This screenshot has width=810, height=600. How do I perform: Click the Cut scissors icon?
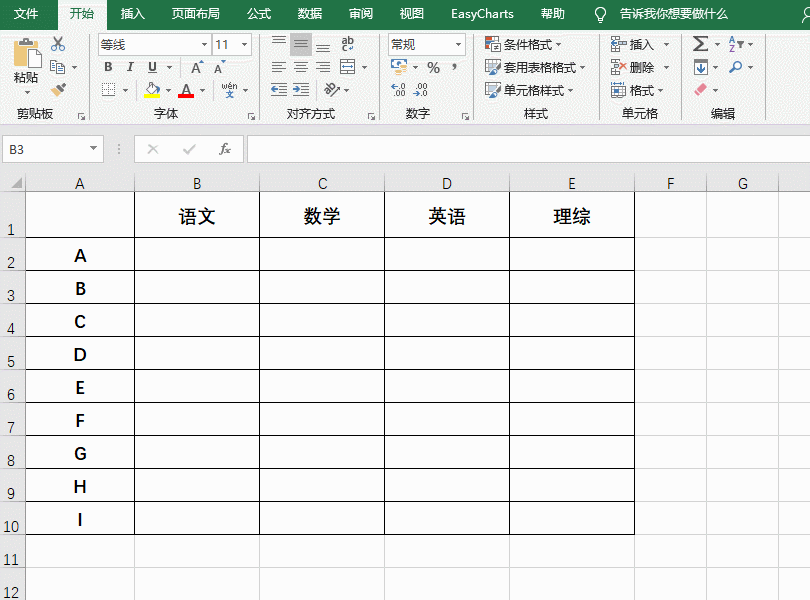pos(58,44)
